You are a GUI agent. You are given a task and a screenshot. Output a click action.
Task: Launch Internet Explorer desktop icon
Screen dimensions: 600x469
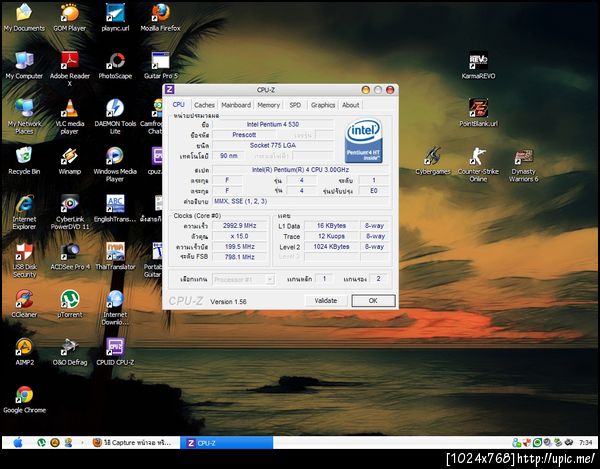pyautogui.click(x=24, y=212)
